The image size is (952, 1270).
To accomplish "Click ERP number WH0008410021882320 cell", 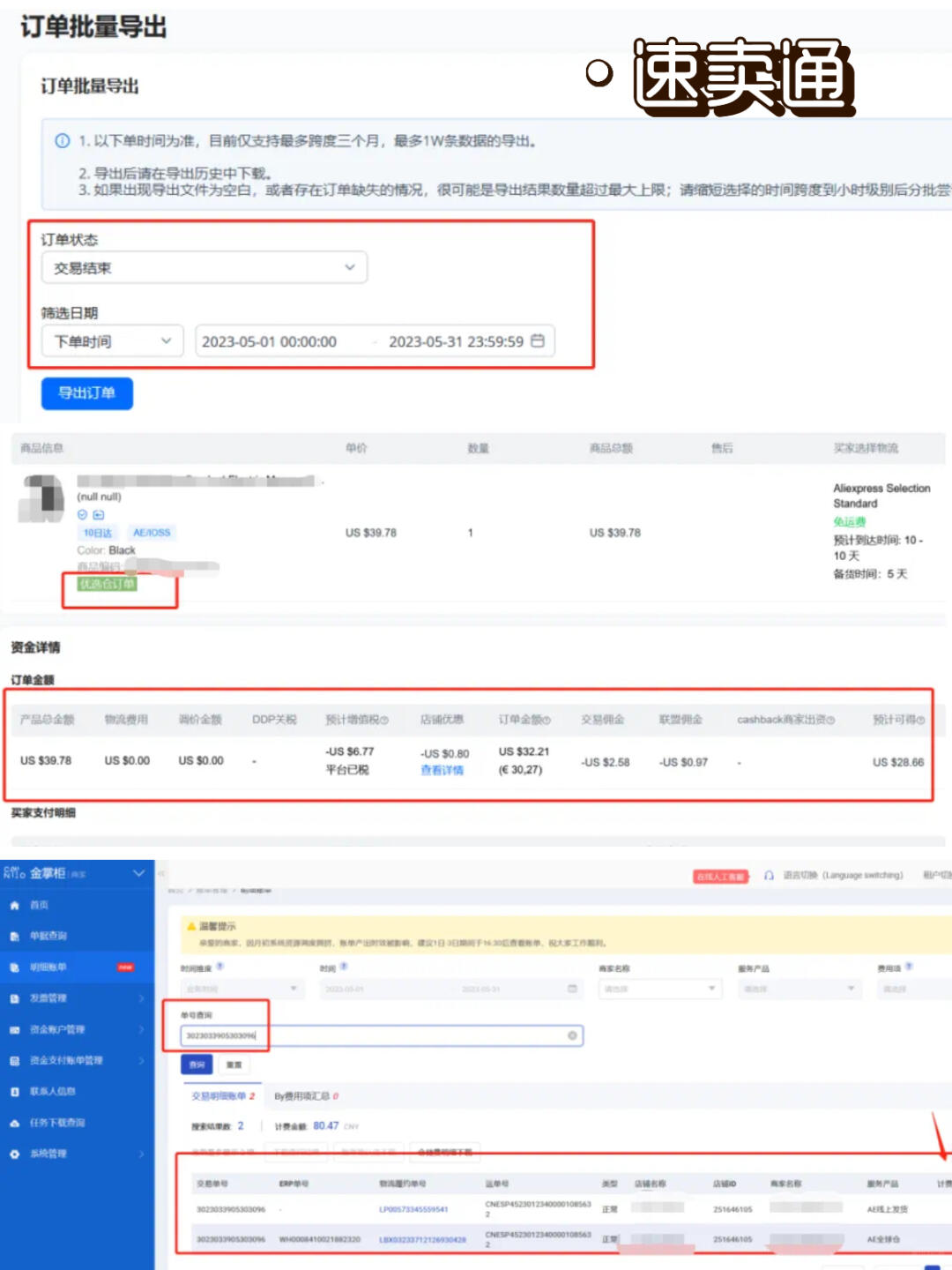I will pyautogui.click(x=320, y=1239).
